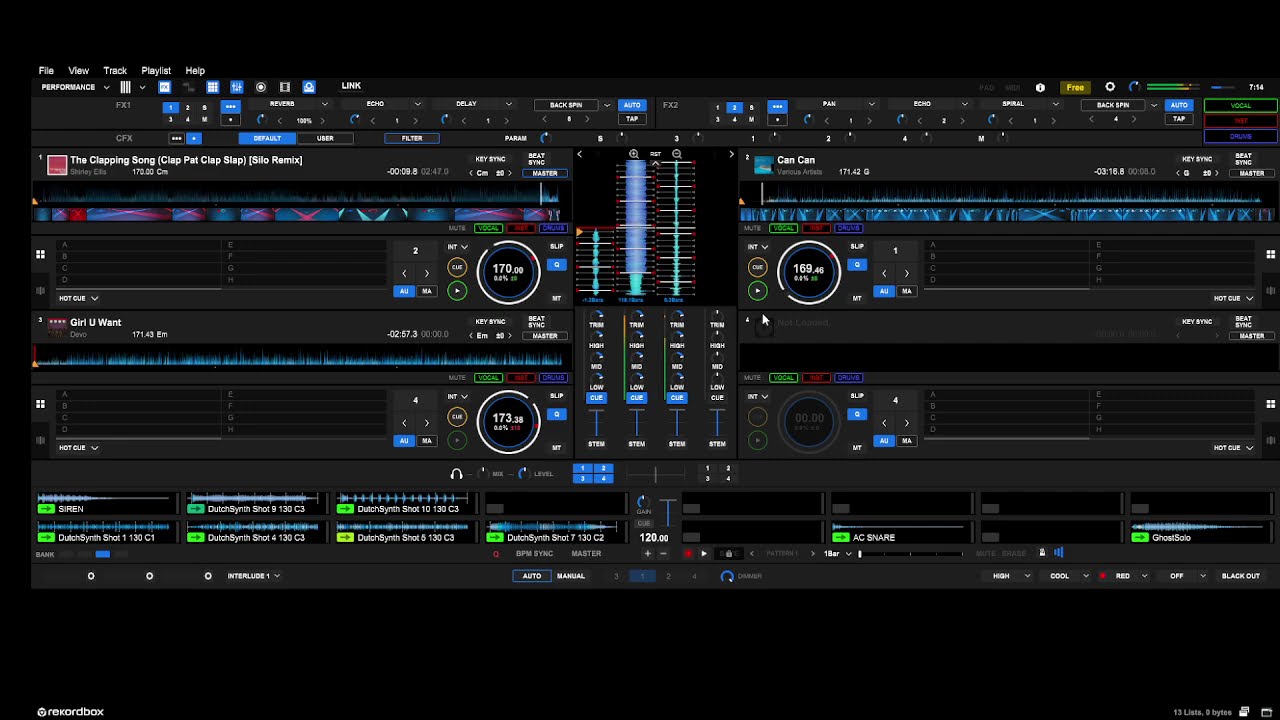This screenshot has width=1280, height=720.
Task: Set Girl U Want deck as MASTER
Action: (545, 336)
